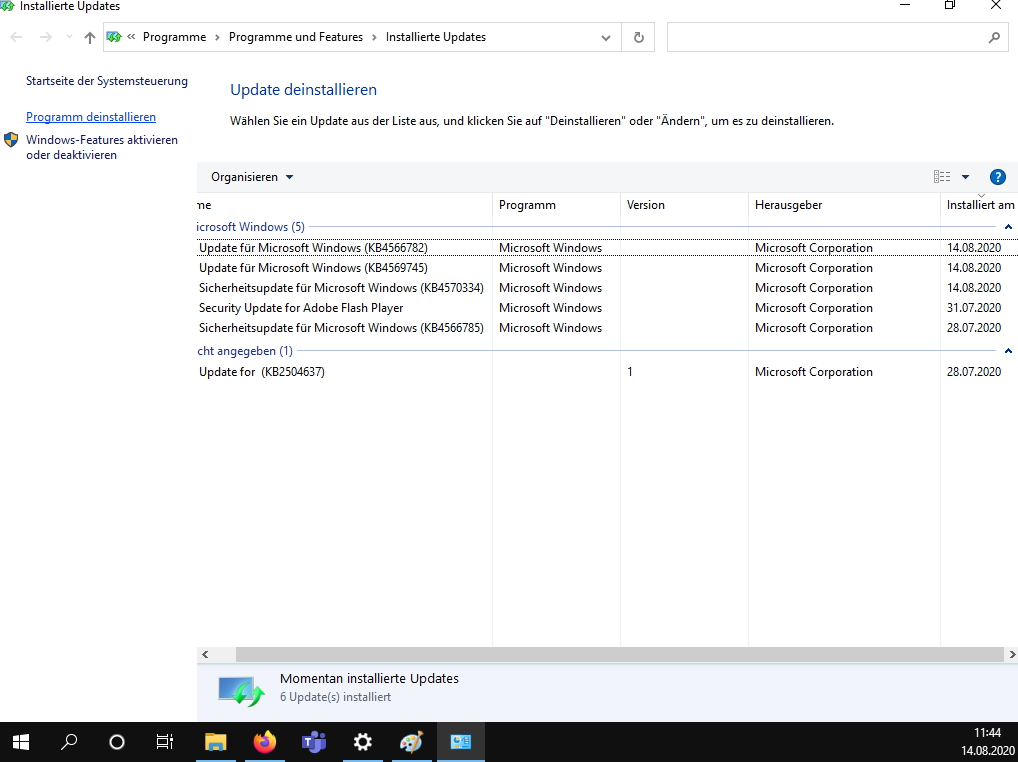Expand the hidden breadcrumb path chevrons
The height and width of the screenshot is (762, 1018).
[131, 37]
